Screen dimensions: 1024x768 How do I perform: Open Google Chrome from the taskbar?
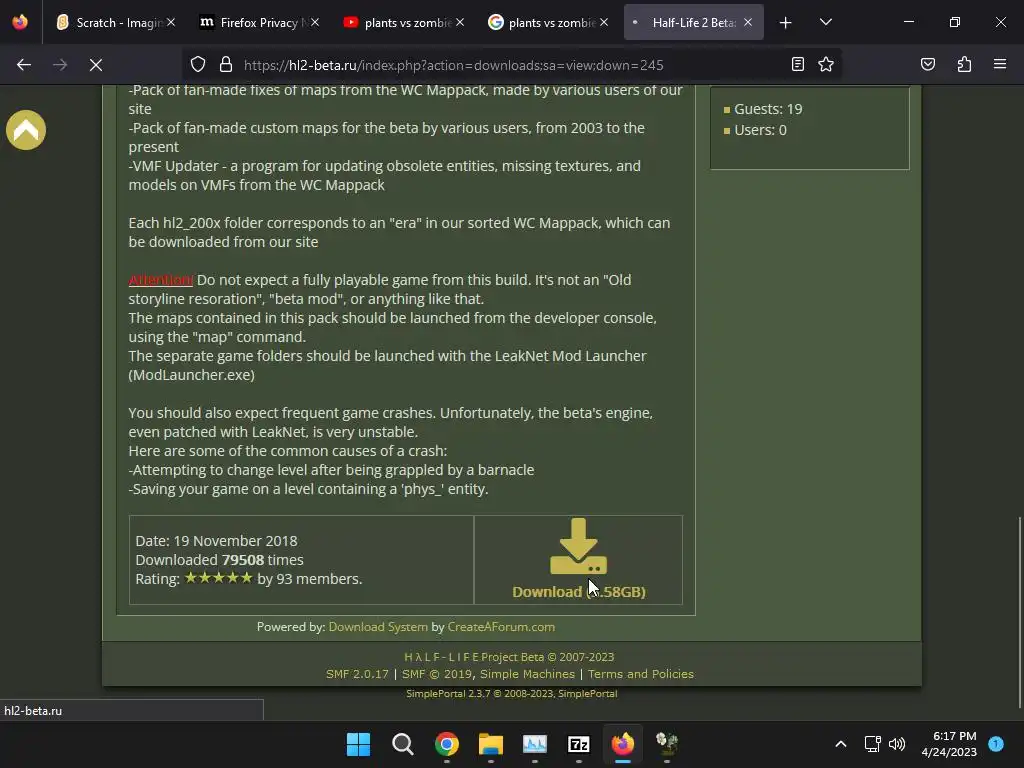coord(447,744)
